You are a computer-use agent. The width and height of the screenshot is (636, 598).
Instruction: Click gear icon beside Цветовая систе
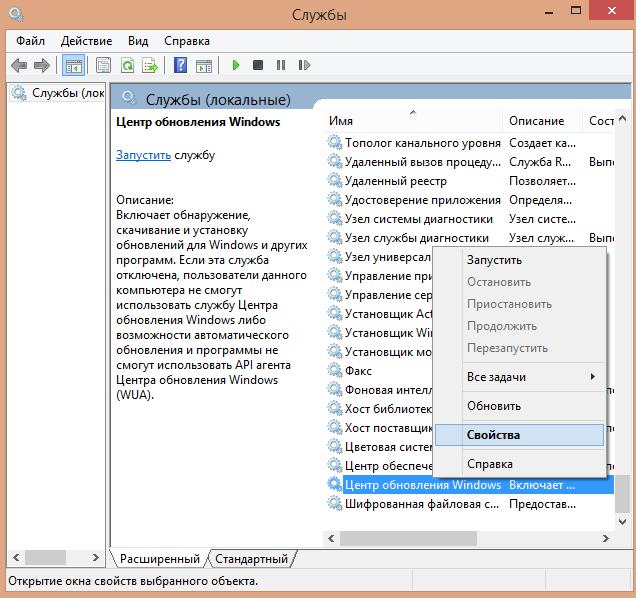(335, 446)
